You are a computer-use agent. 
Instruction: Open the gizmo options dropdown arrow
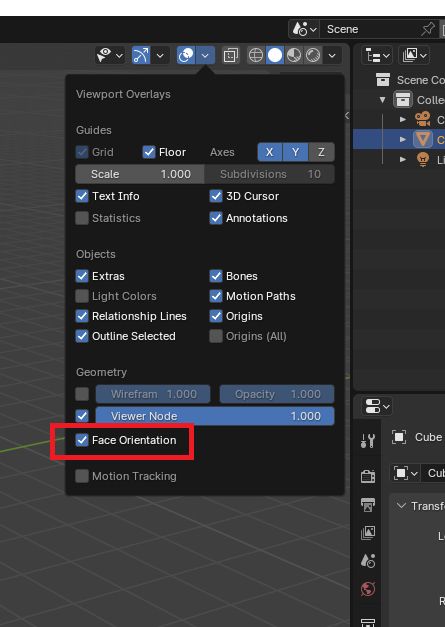[160, 55]
